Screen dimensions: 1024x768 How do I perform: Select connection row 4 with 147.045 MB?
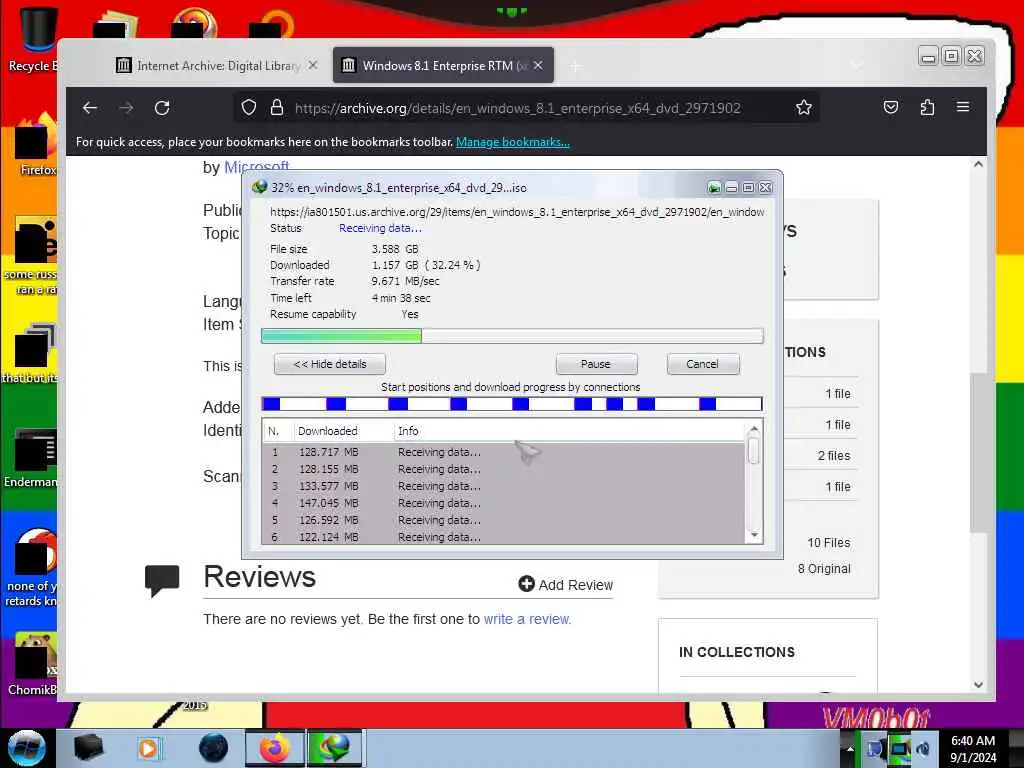point(503,503)
